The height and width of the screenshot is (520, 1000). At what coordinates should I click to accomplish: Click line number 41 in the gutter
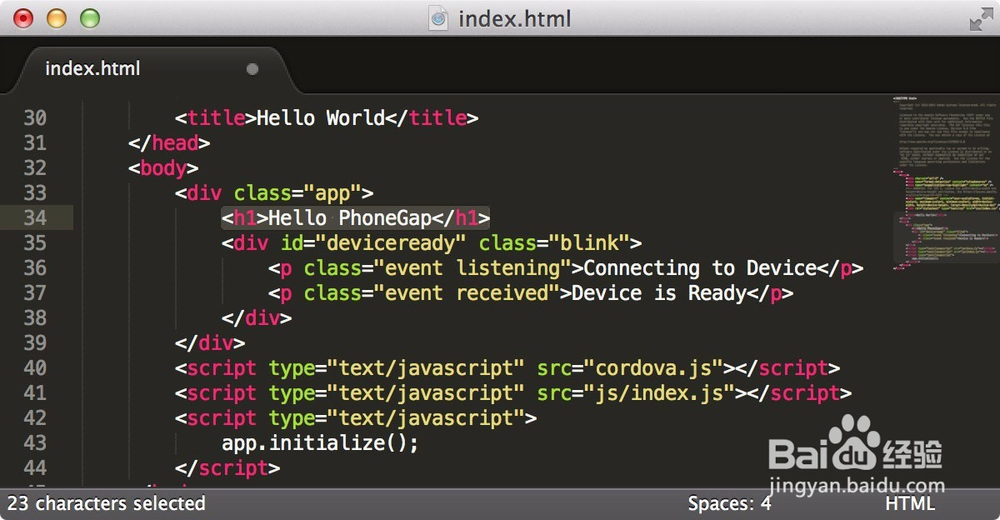coord(35,393)
